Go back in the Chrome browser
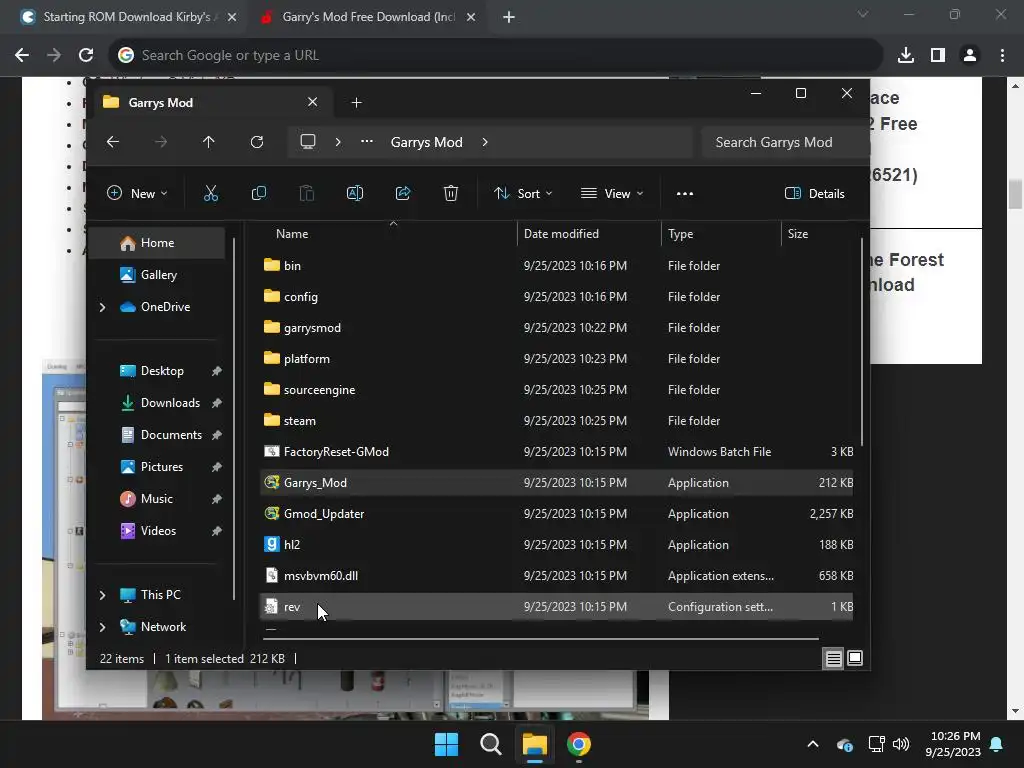Viewport: 1024px width, 768px height. pyautogui.click(x=22, y=55)
